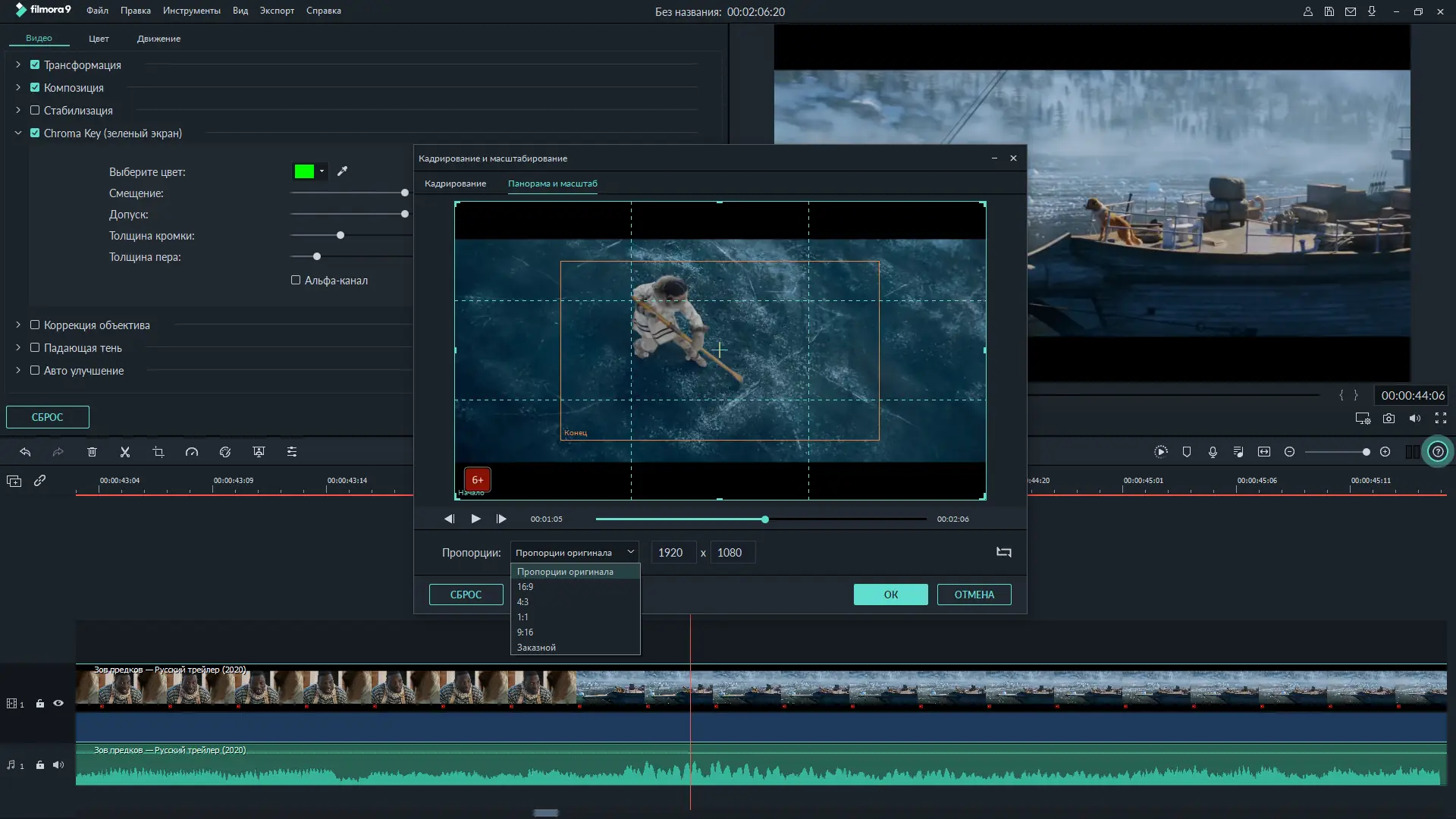The height and width of the screenshot is (819, 1456).
Task: Expand the Трансформация section
Action: (18, 65)
